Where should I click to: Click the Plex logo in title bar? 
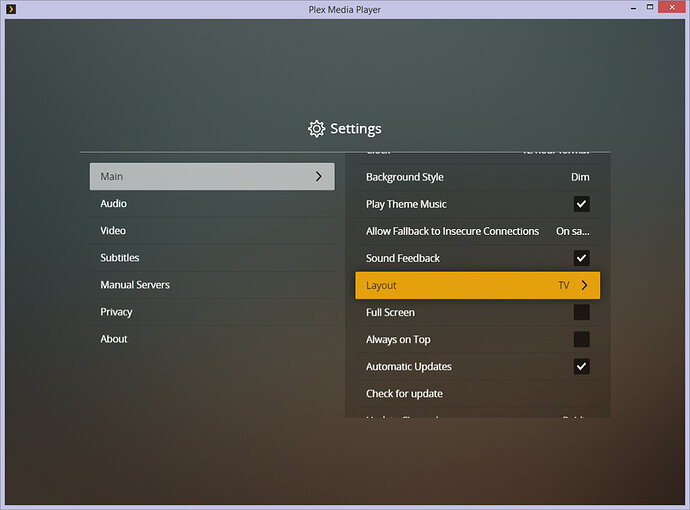click(11, 9)
